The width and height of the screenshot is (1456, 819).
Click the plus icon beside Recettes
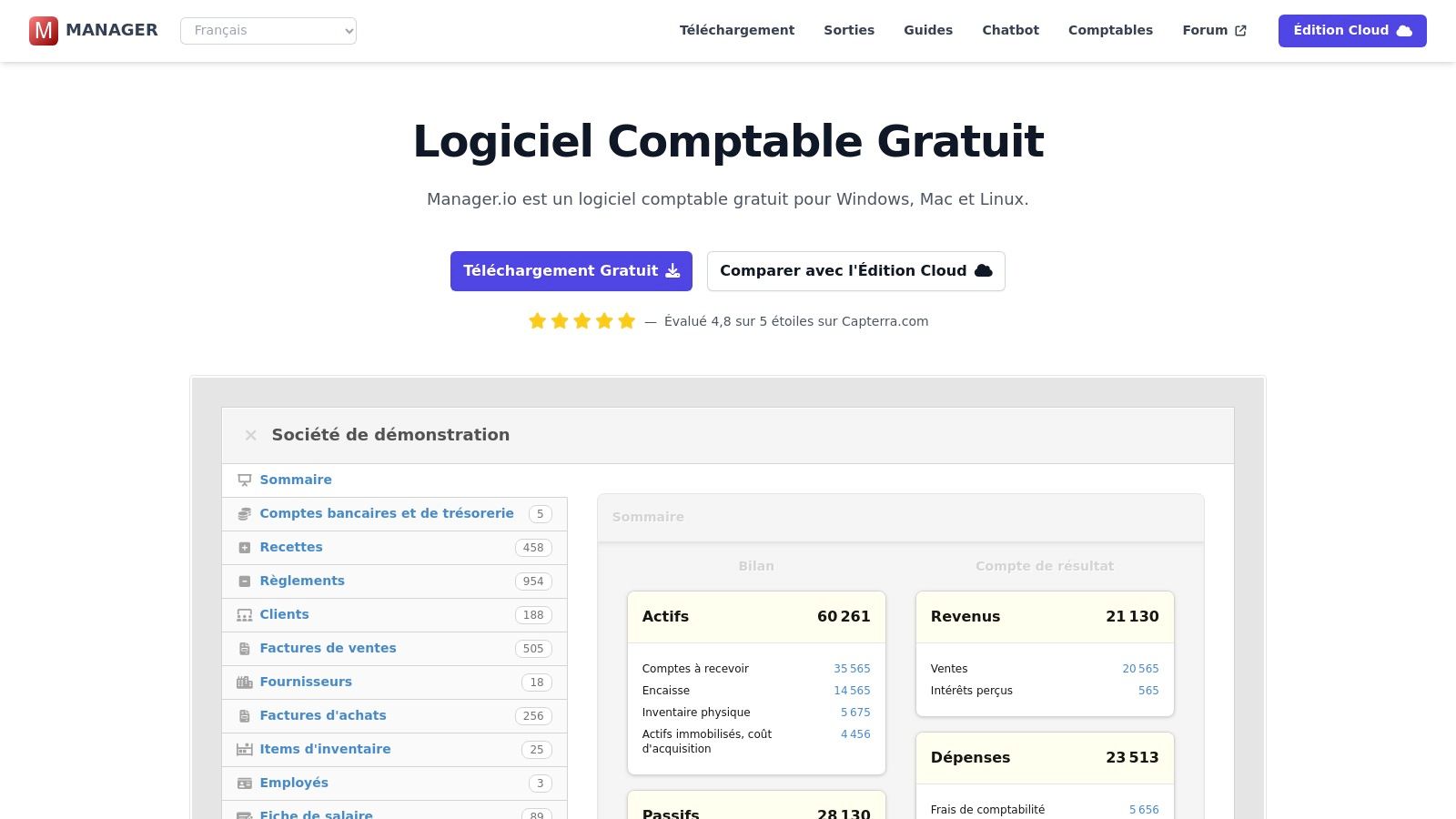(x=244, y=548)
